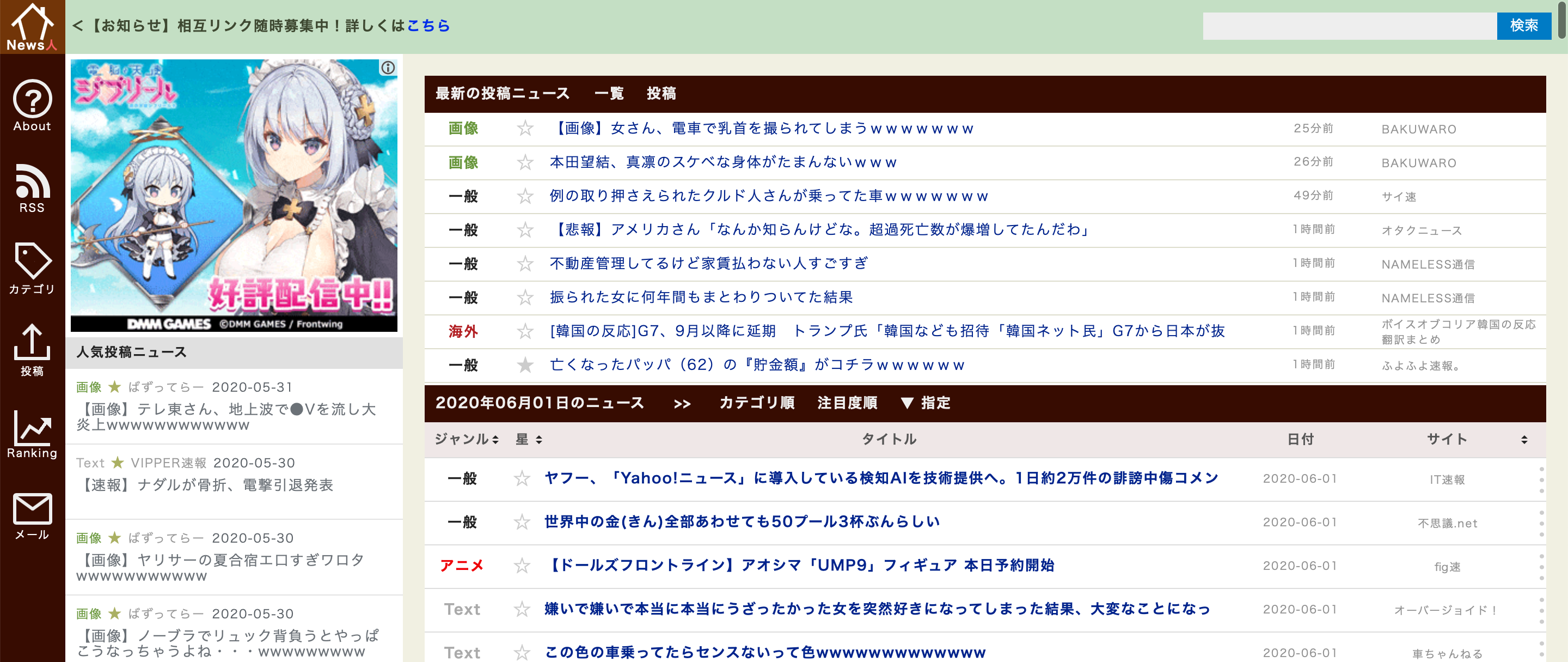Open the News人 home logo
Image resolution: width=1568 pixels, height=662 pixels.
pyautogui.click(x=32, y=27)
